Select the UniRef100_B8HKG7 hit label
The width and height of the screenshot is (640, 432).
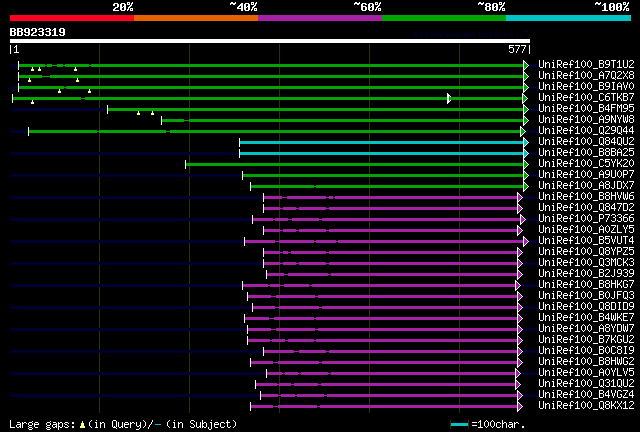586,285
